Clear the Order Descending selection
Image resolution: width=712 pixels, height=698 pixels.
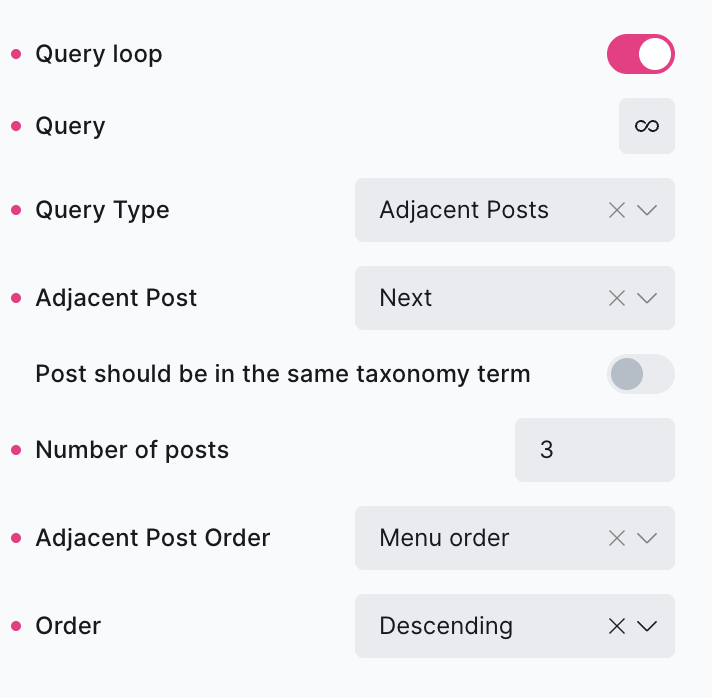point(617,626)
